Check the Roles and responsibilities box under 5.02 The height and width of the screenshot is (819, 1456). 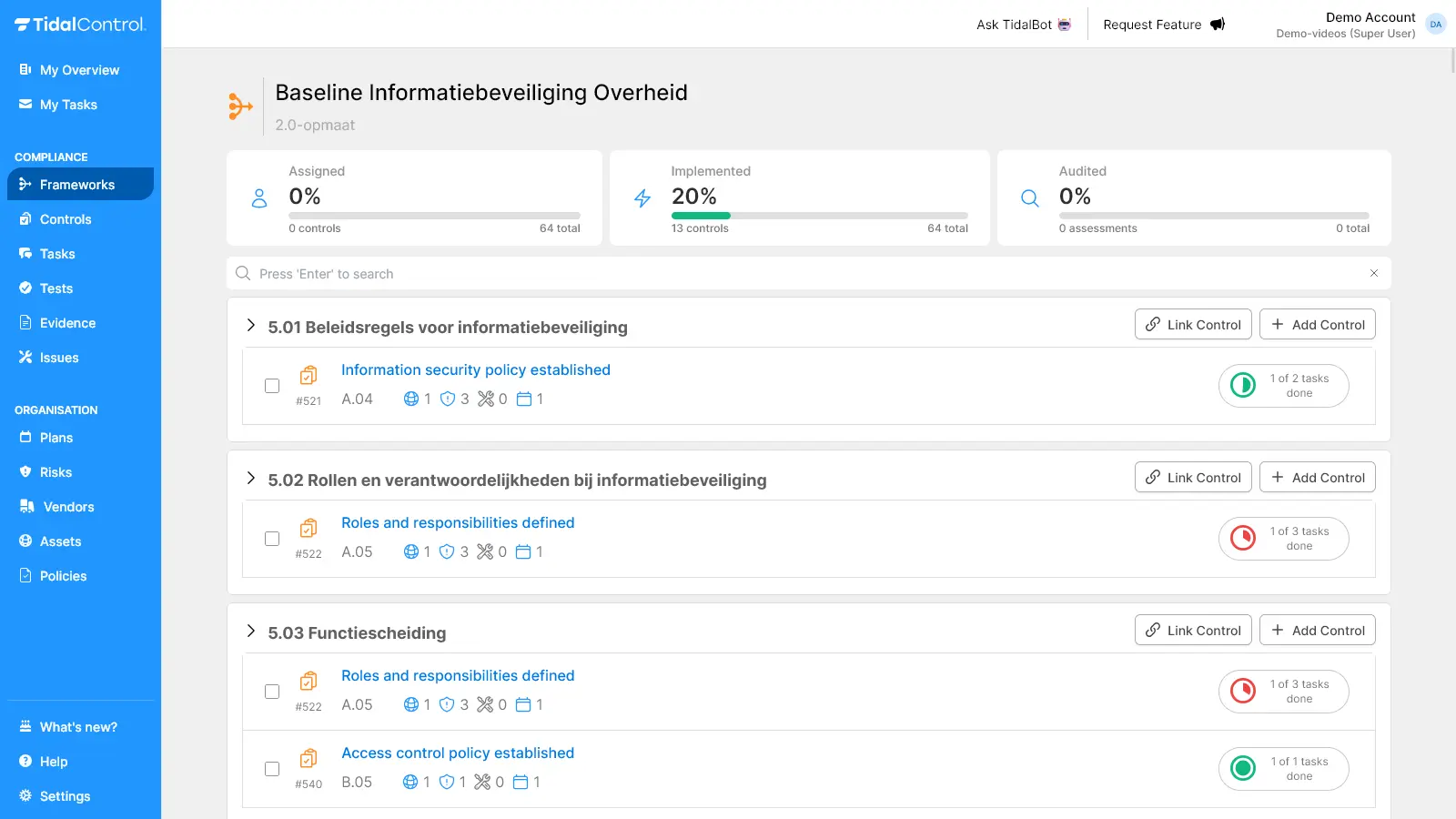tap(272, 539)
